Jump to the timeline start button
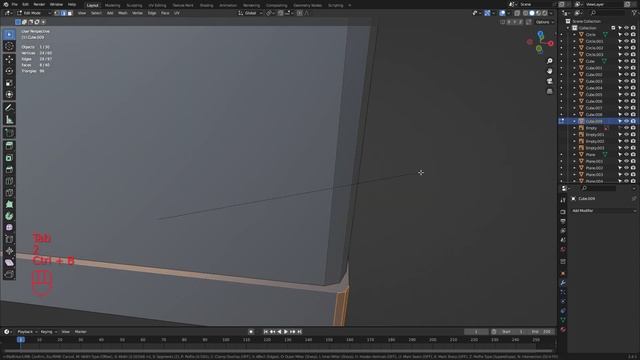The width and height of the screenshot is (640, 360). coord(266,332)
